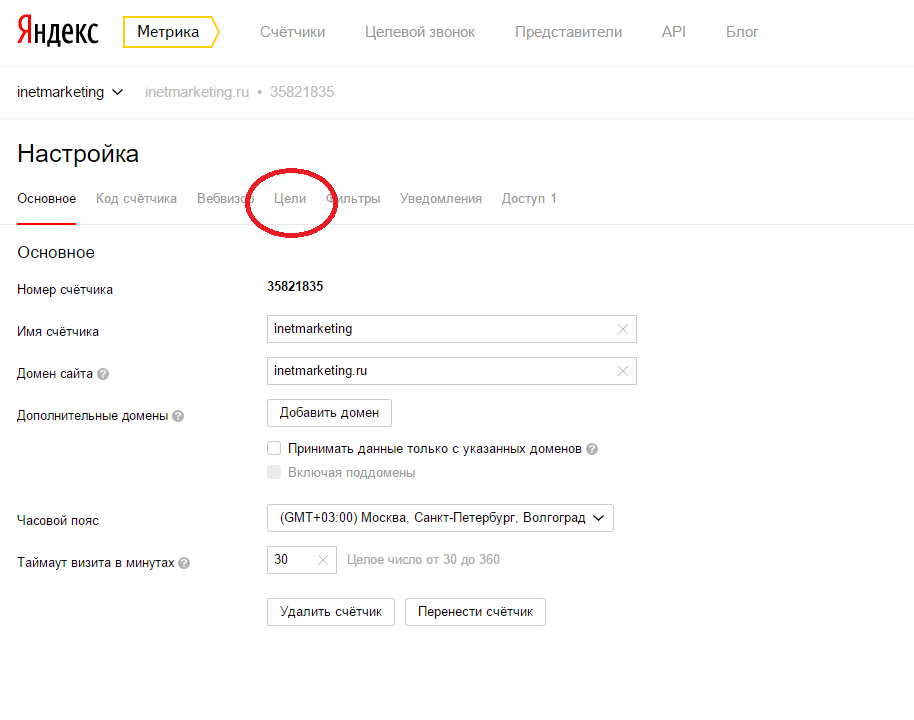Viewport: 914px width, 720px height.
Task: Go to Целевой звонок section
Action: click(420, 32)
